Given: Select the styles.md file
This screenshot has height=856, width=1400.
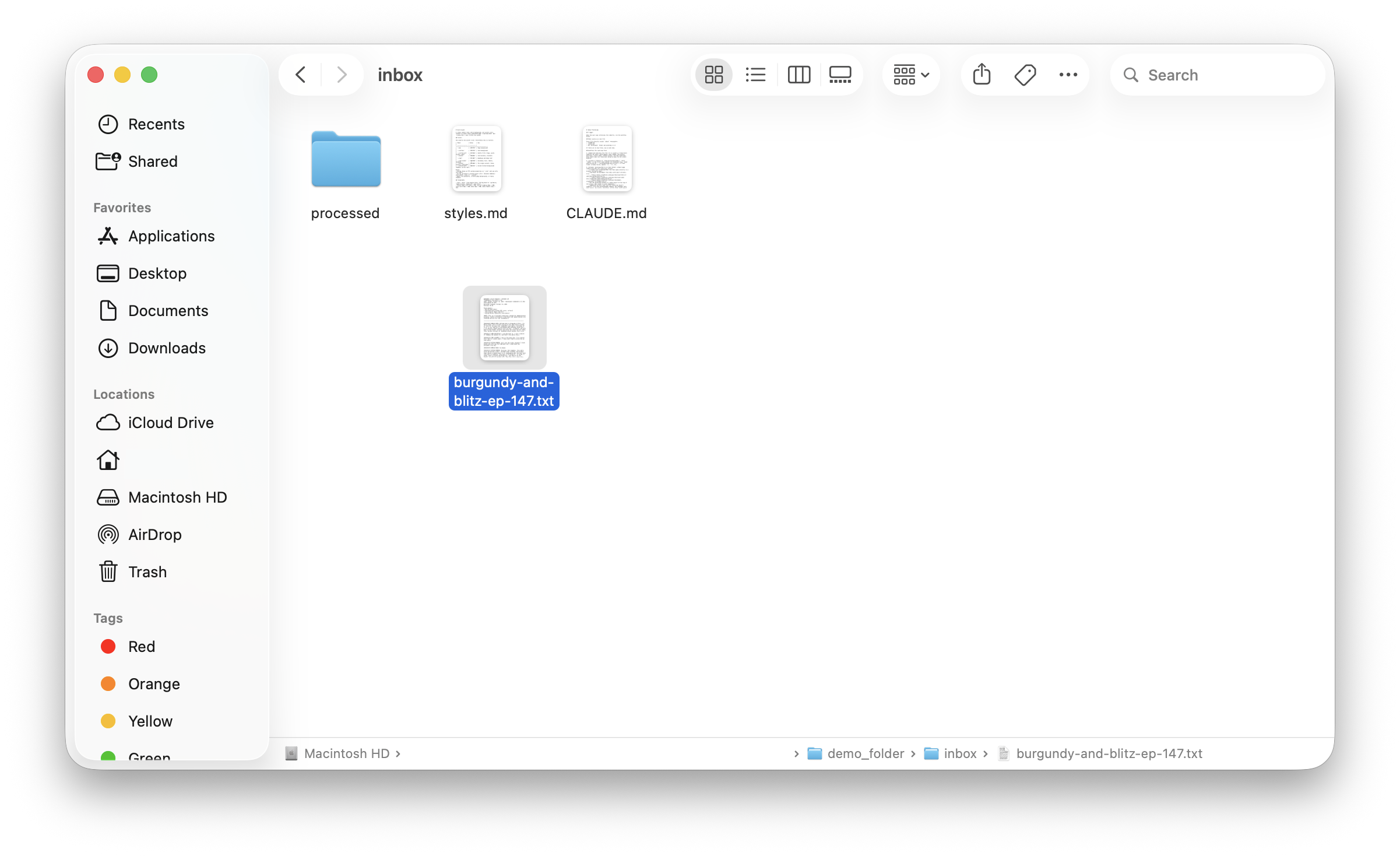Looking at the screenshot, I should (x=476, y=159).
